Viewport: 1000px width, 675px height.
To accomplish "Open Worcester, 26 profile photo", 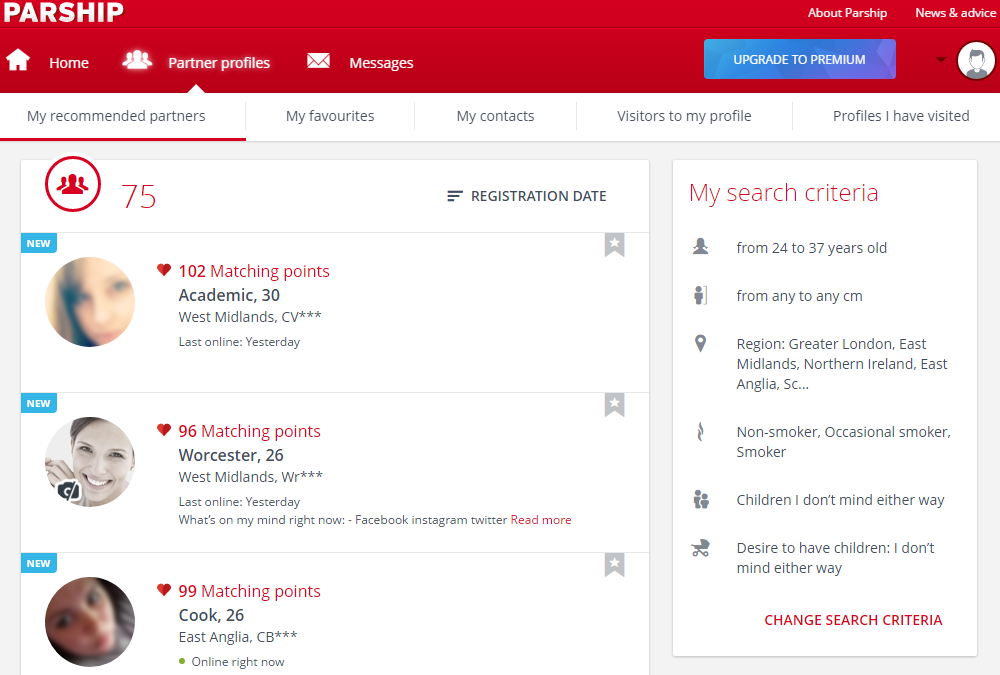I will tap(90, 462).
